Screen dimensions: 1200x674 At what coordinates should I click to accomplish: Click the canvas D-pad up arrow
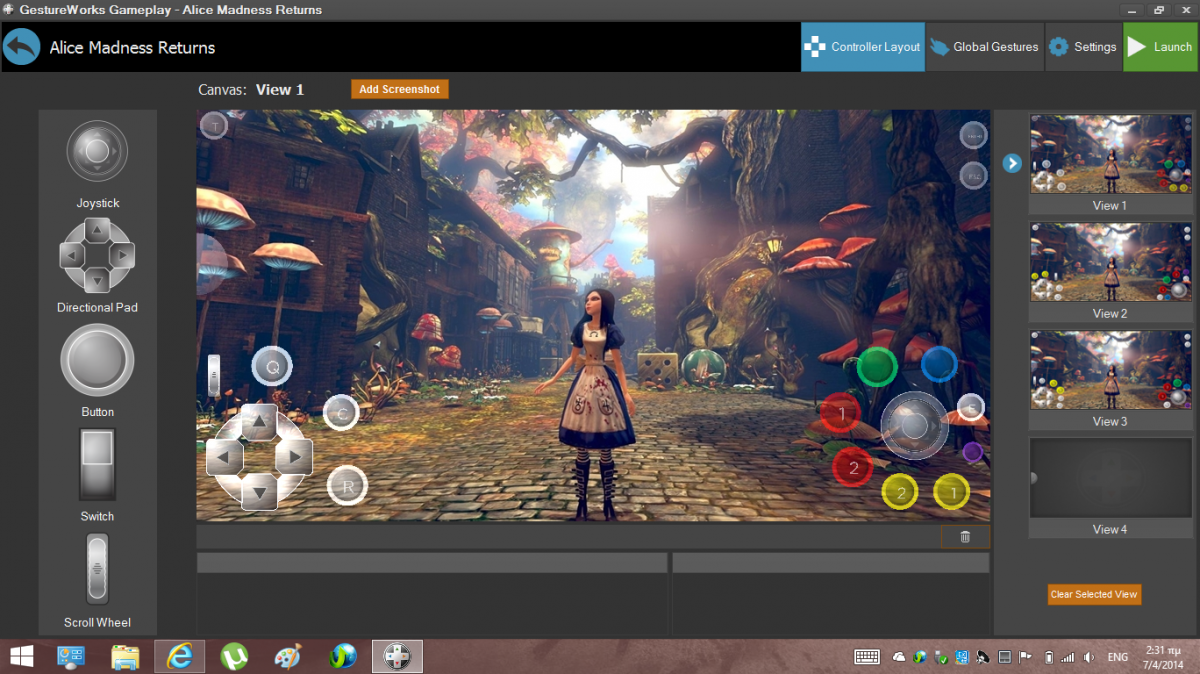(259, 422)
